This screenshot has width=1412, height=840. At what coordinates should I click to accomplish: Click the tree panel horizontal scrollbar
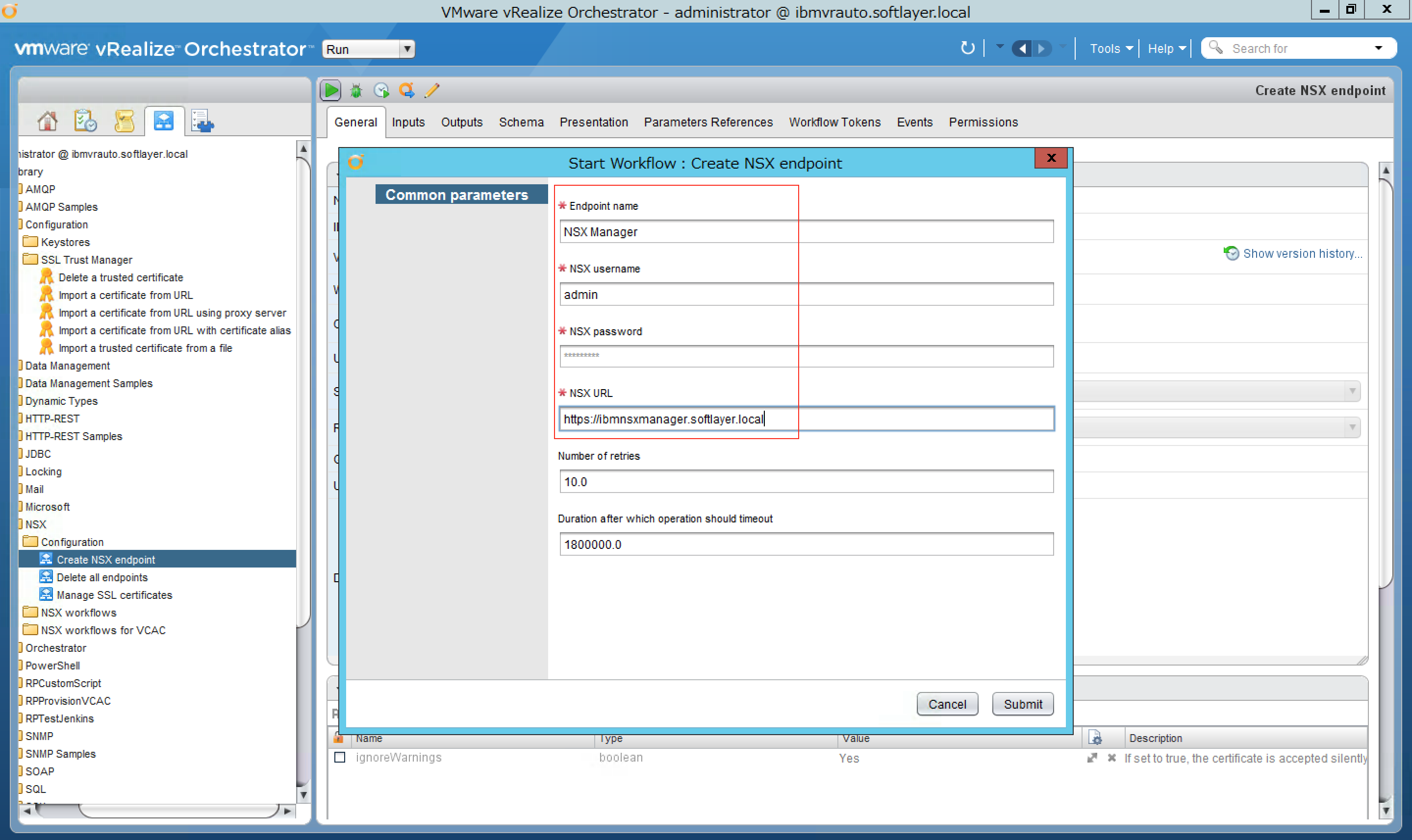click(x=178, y=811)
